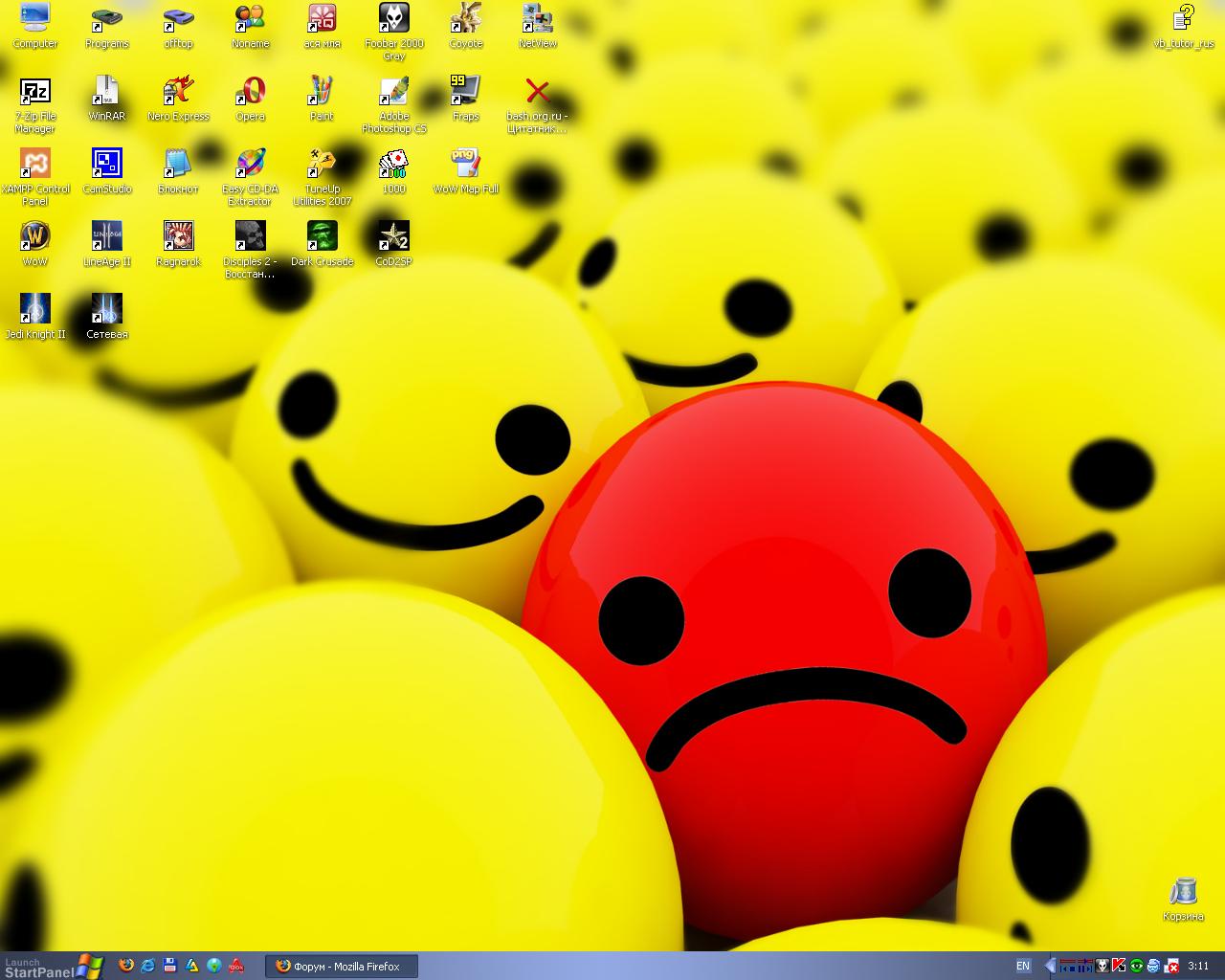Select the CamStudio desktop icon
Screen dimensions: 1225x980
[x=107, y=172]
